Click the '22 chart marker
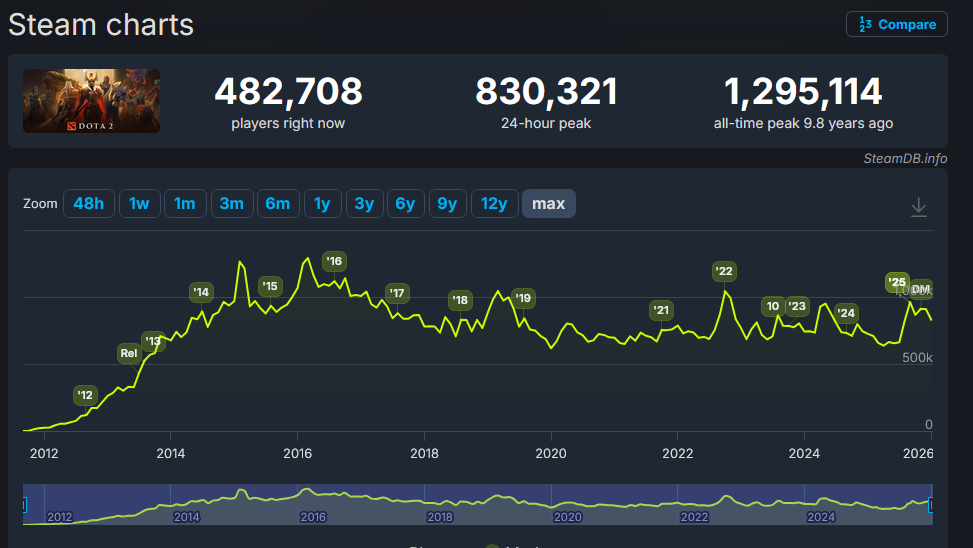This screenshot has width=973, height=548. [x=724, y=271]
